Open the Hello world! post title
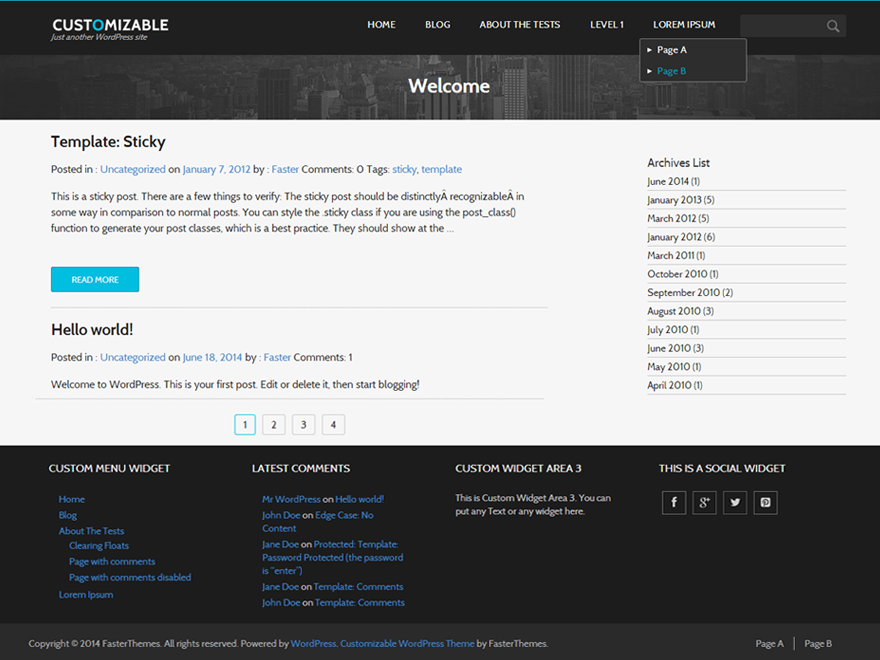This screenshot has width=880, height=660. (x=92, y=329)
